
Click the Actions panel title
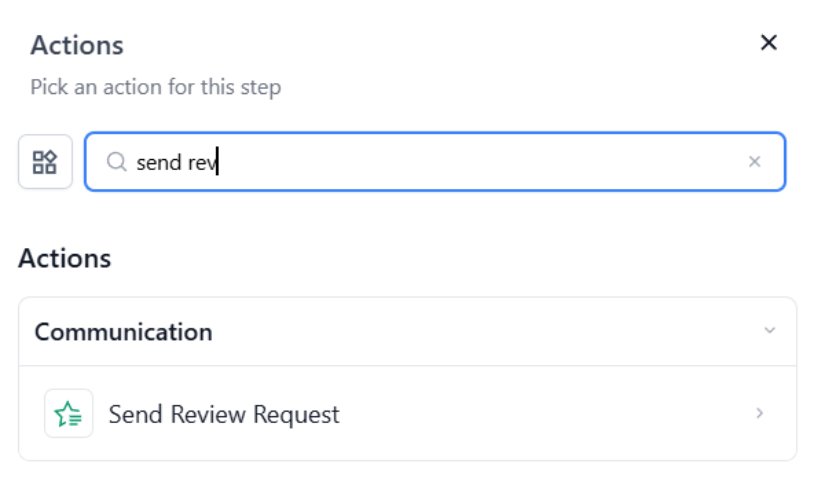(77, 45)
